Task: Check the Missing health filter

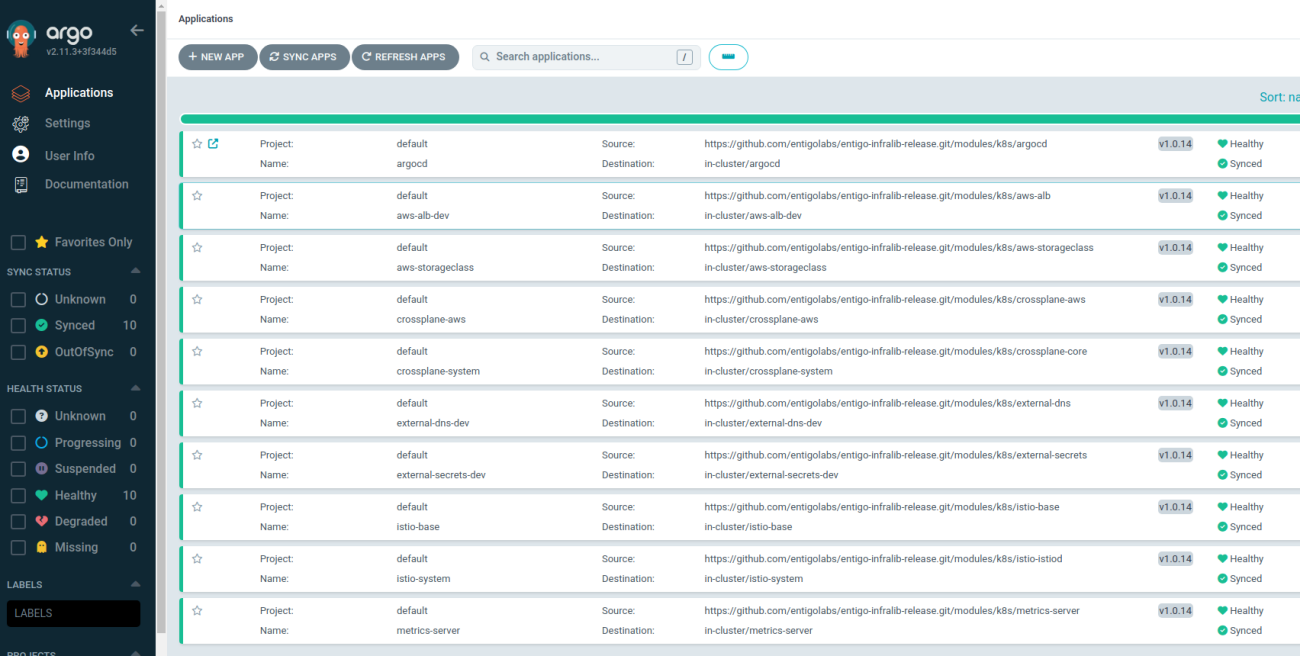Action: (x=18, y=547)
